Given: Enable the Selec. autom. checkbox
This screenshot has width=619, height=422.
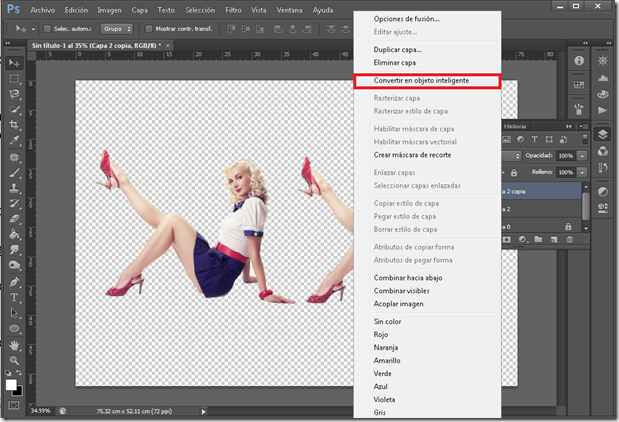Looking at the screenshot, I should [x=46, y=28].
